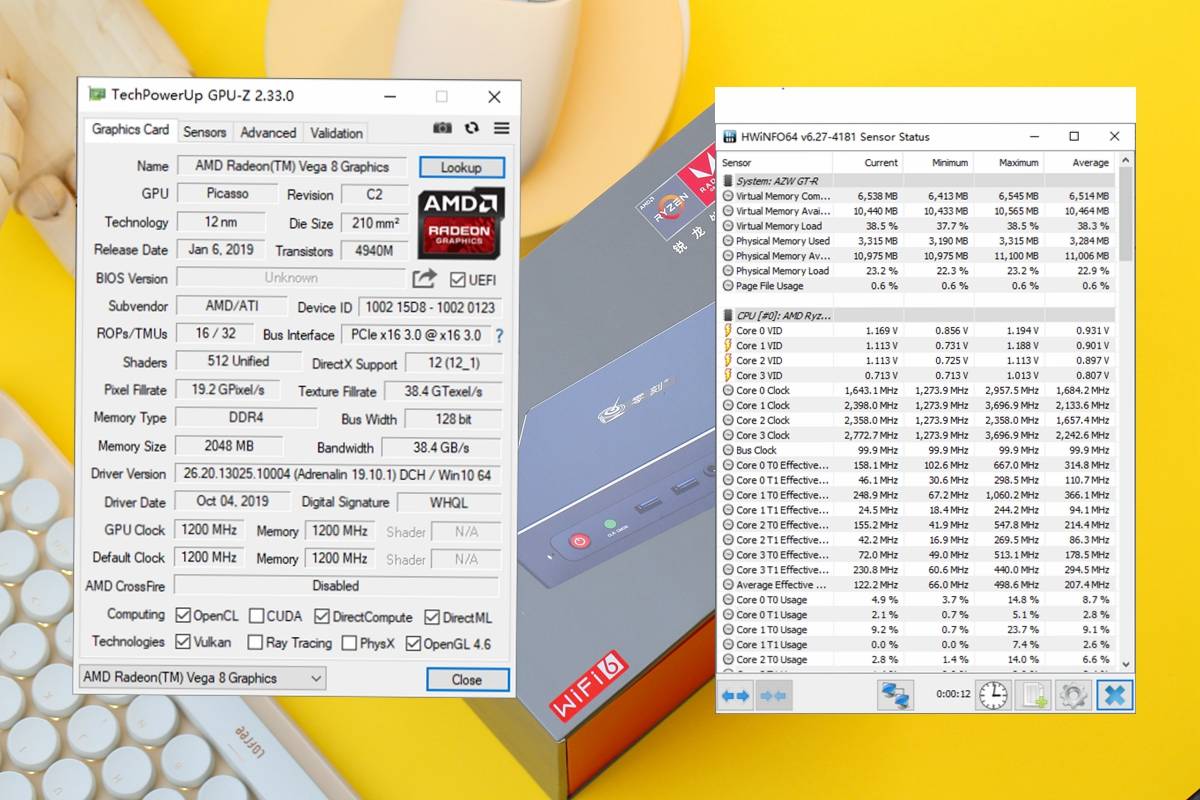The width and height of the screenshot is (1200, 800).
Task: Click the HWiNFO vertical scrollbar thumb
Action: 1126,213
